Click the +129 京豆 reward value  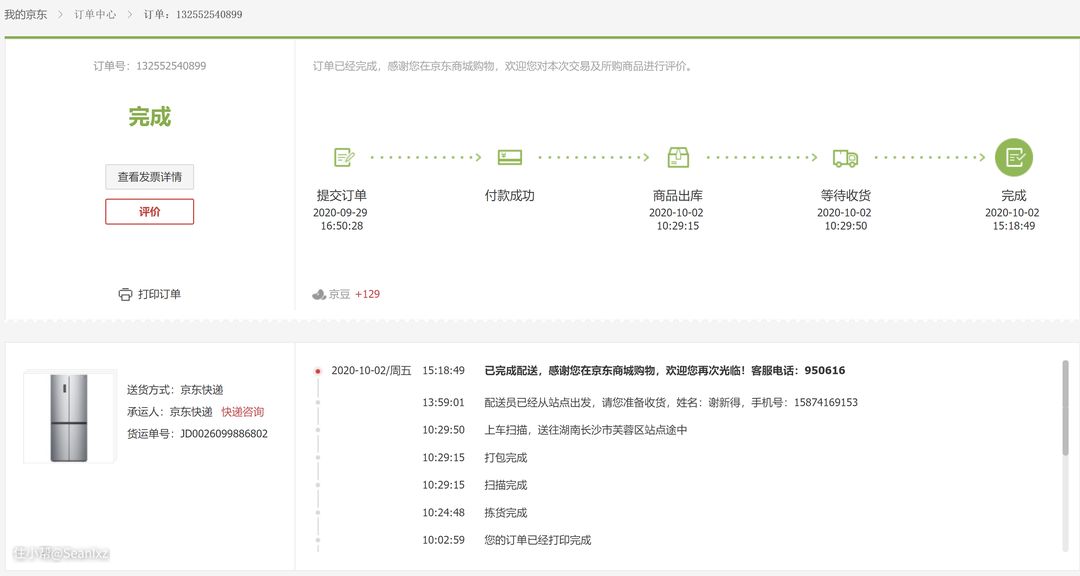(367, 294)
